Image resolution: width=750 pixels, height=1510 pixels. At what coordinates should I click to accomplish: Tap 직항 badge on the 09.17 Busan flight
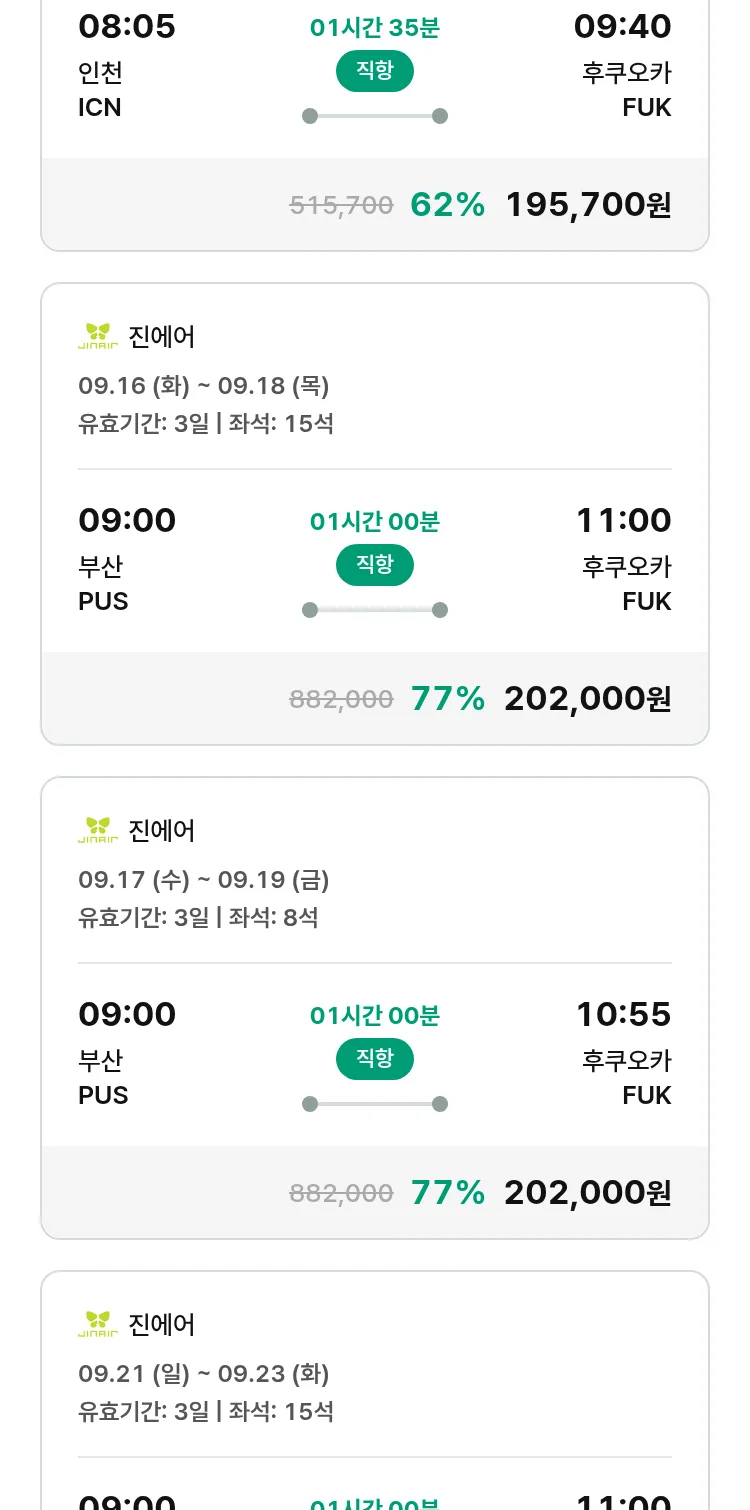(374, 1059)
